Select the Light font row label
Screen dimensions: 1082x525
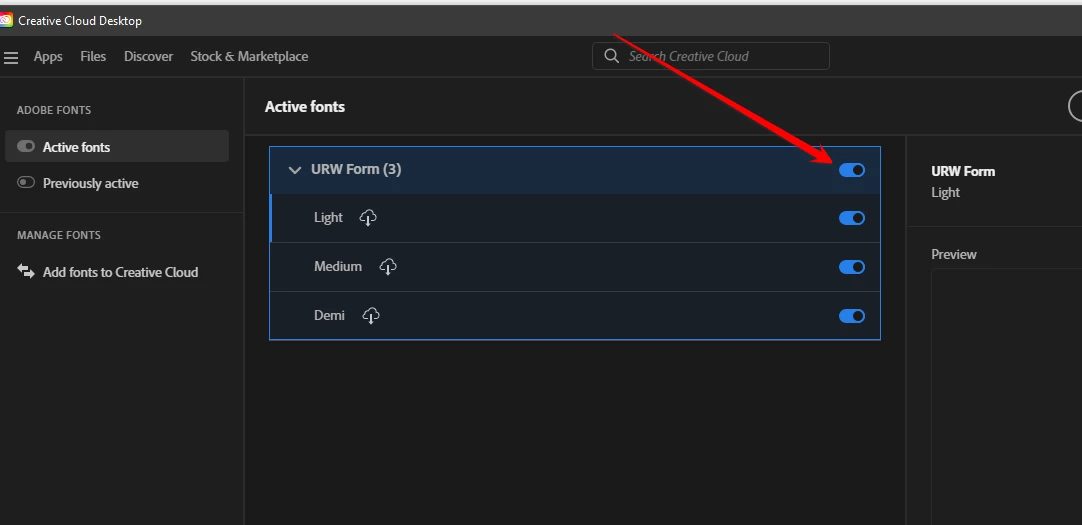tap(328, 217)
